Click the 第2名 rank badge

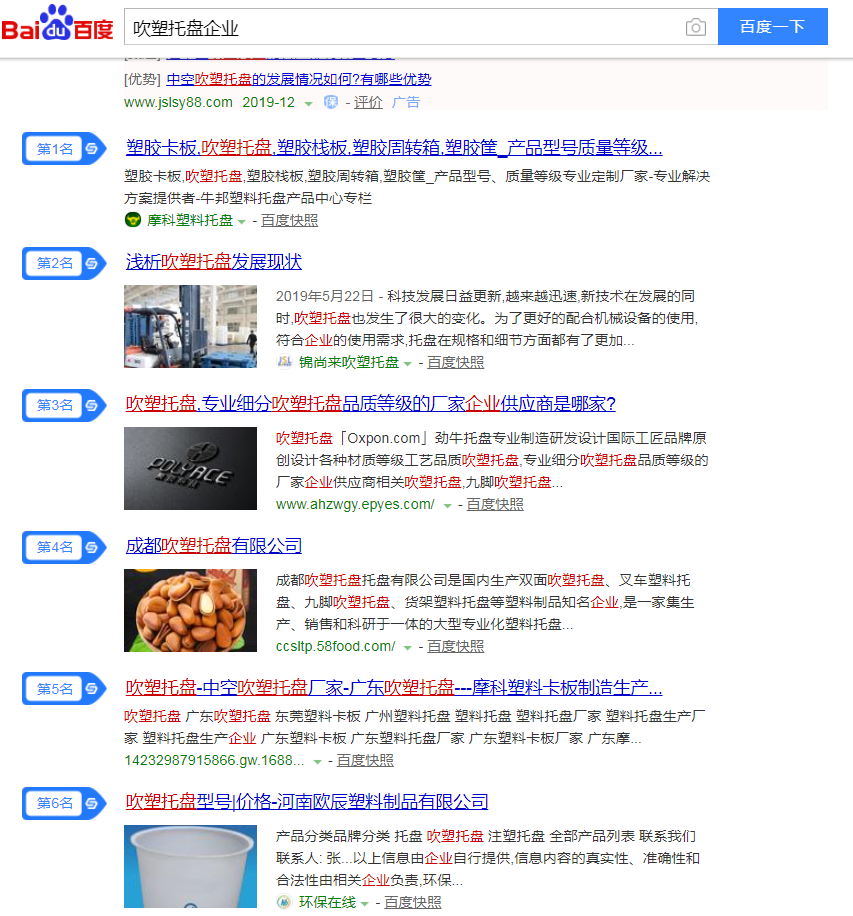(x=64, y=263)
